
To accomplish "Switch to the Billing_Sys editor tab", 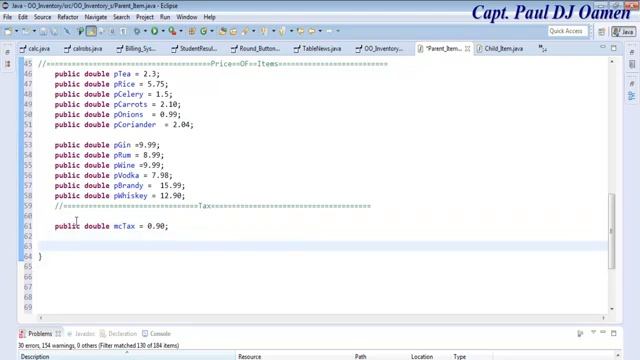I will tap(136, 49).
